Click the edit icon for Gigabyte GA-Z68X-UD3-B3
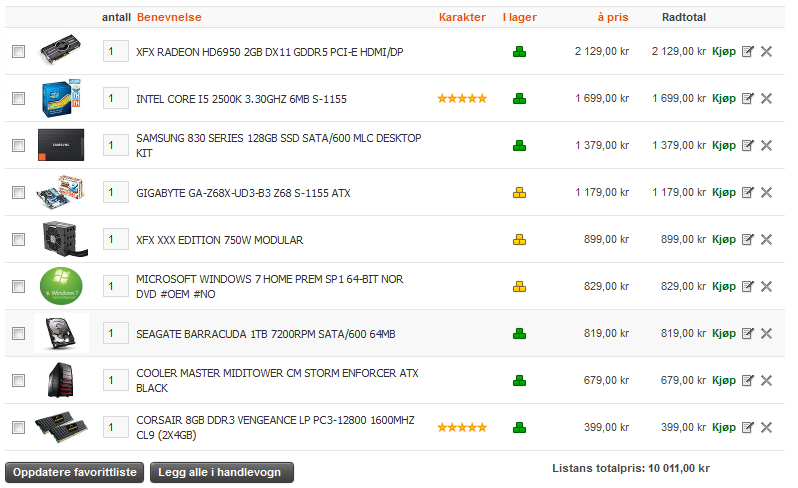 coord(747,192)
